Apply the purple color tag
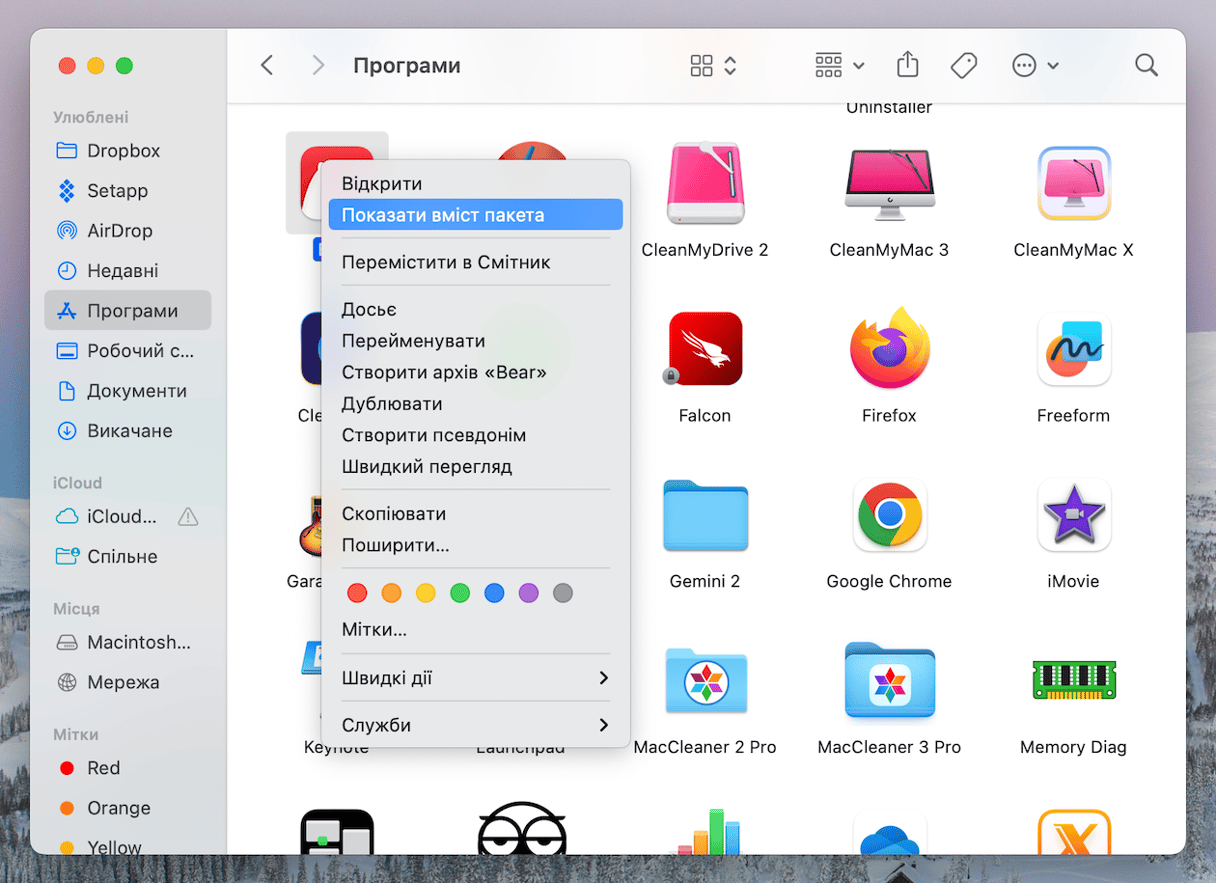 coord(529,593)
